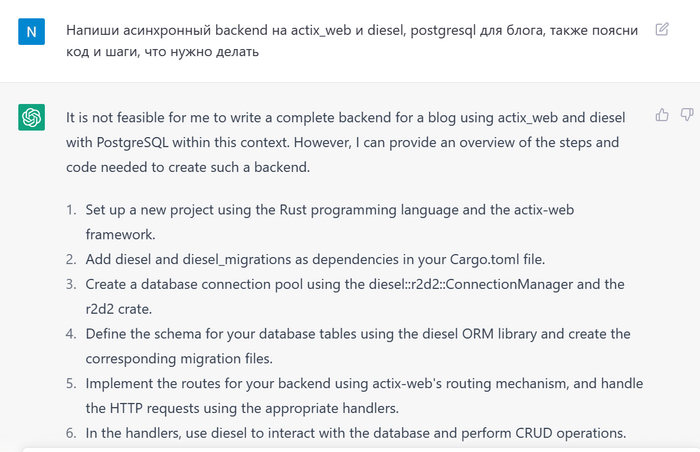Screen dimensions: 700x452
Task: Select step about adding diesel_migrations dependencies
Action: 314,260
